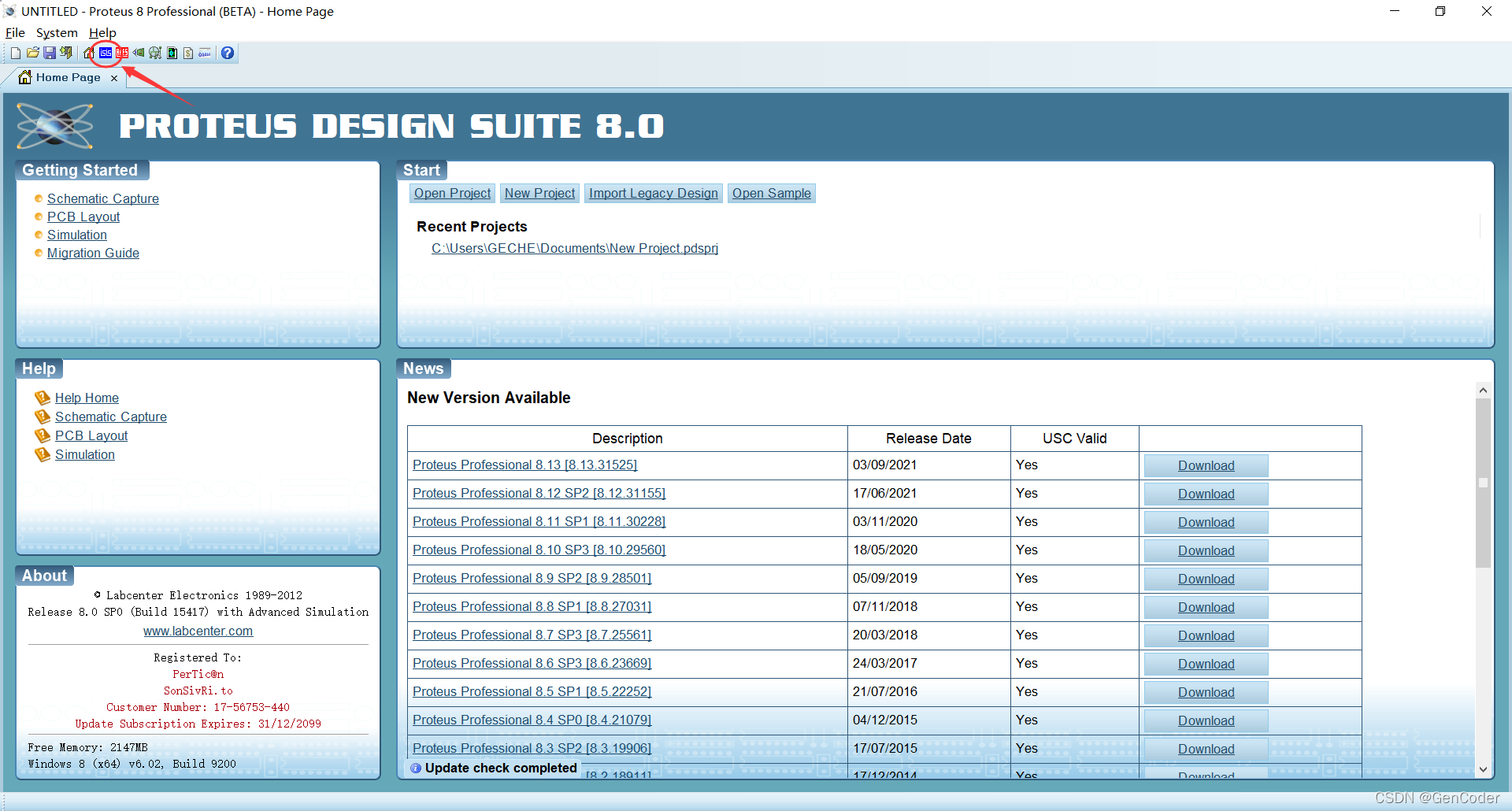
Task: Download Proteus 8.11 SP1 release
Action: point(1206,522)
